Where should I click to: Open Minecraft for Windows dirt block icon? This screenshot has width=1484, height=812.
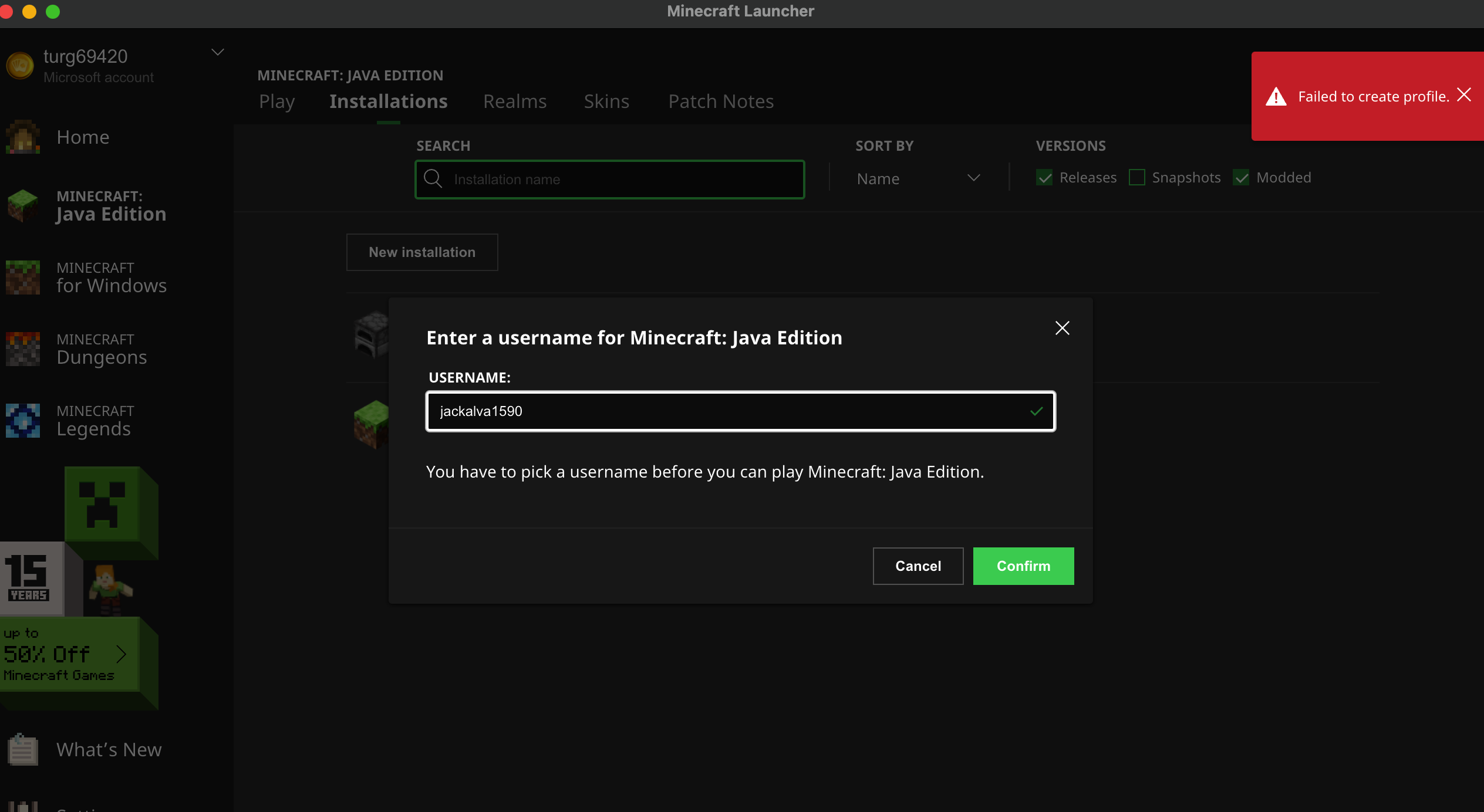coord(23,278)
